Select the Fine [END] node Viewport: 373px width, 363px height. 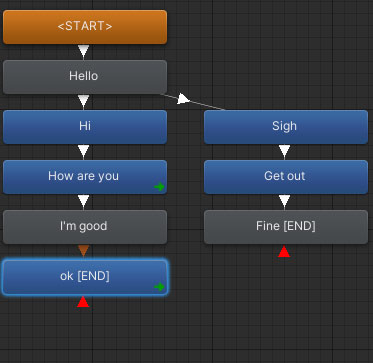(x=286, y=227)
